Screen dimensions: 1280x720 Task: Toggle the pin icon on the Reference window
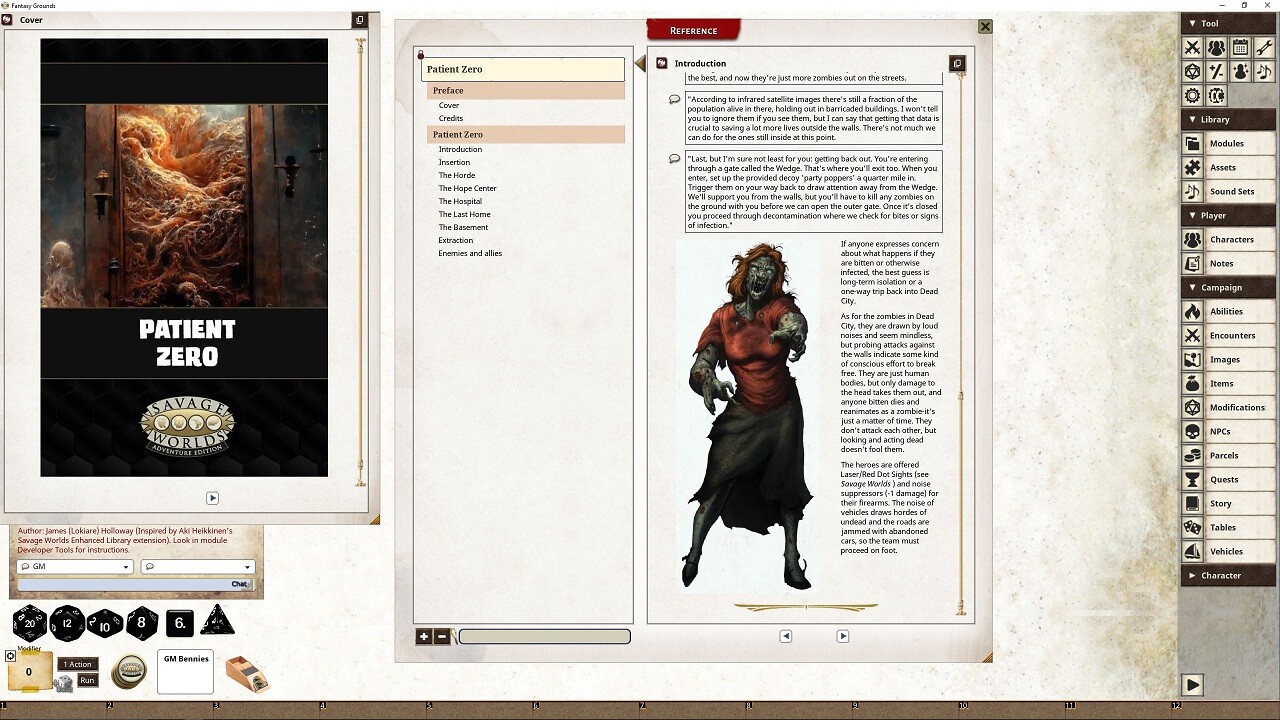click(x=958, y=62)
